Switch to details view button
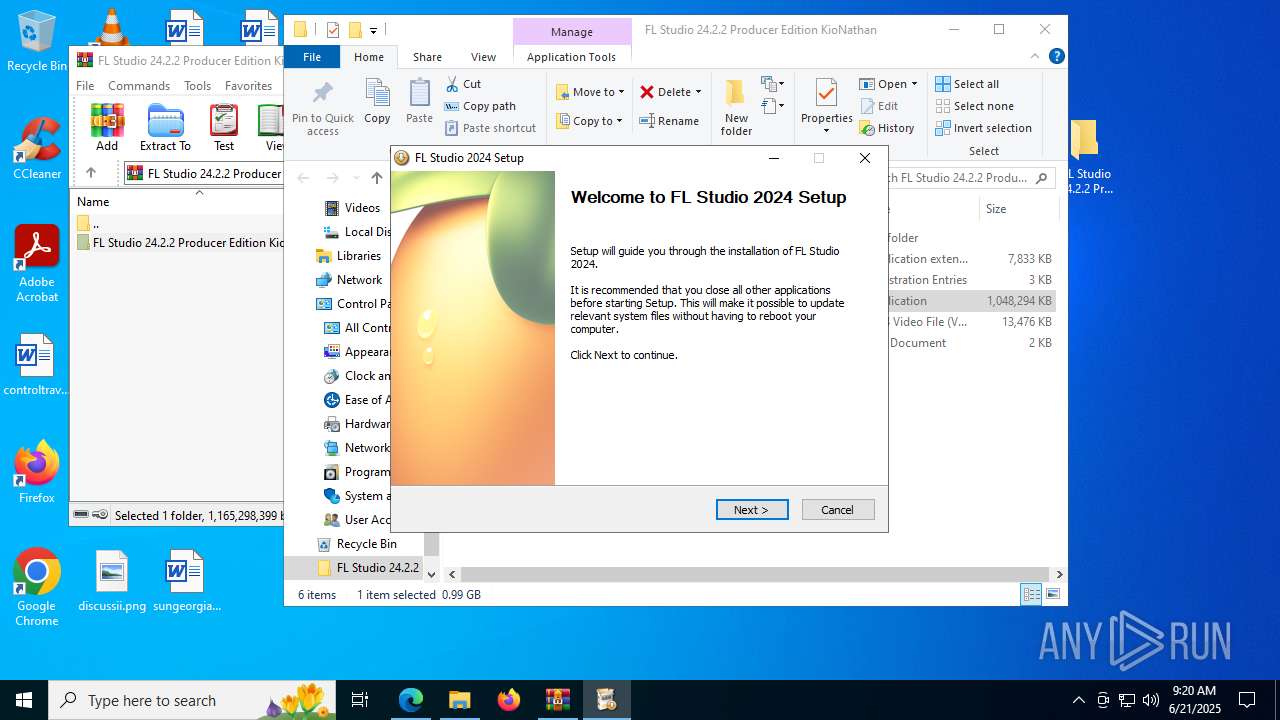Viewport: 1280px width, 720px height. (1031, 594)
